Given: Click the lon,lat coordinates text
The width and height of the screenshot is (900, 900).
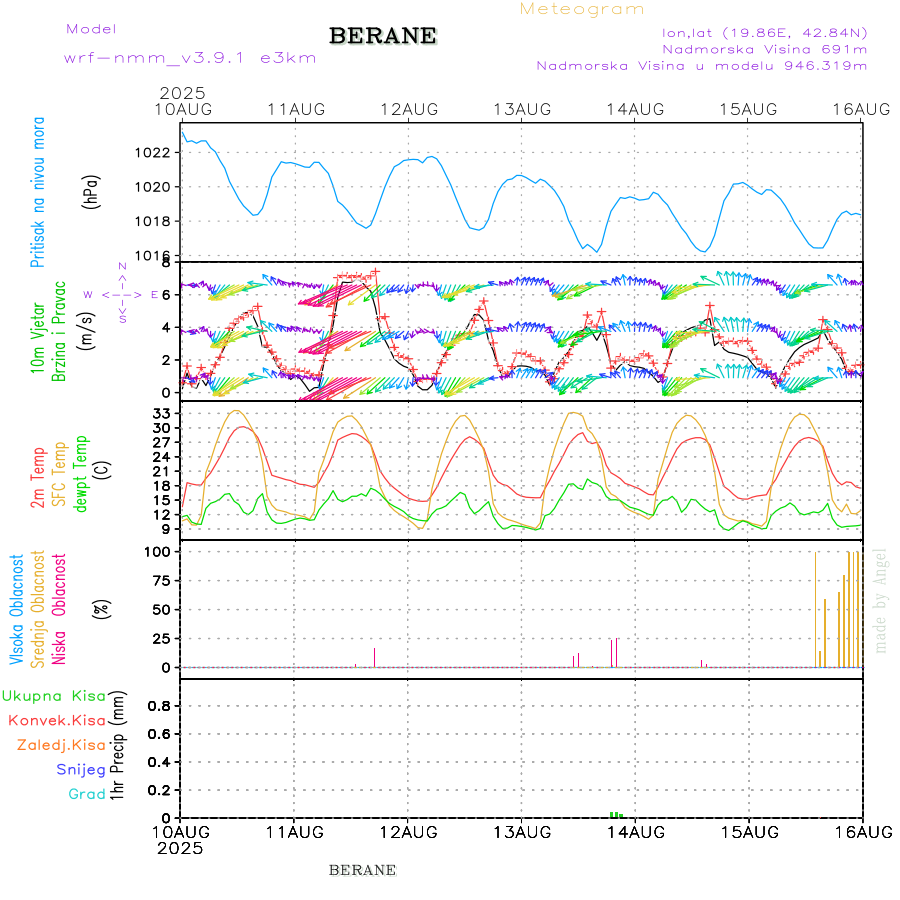Looking at the screenshot, I should [x=765, y=32].
